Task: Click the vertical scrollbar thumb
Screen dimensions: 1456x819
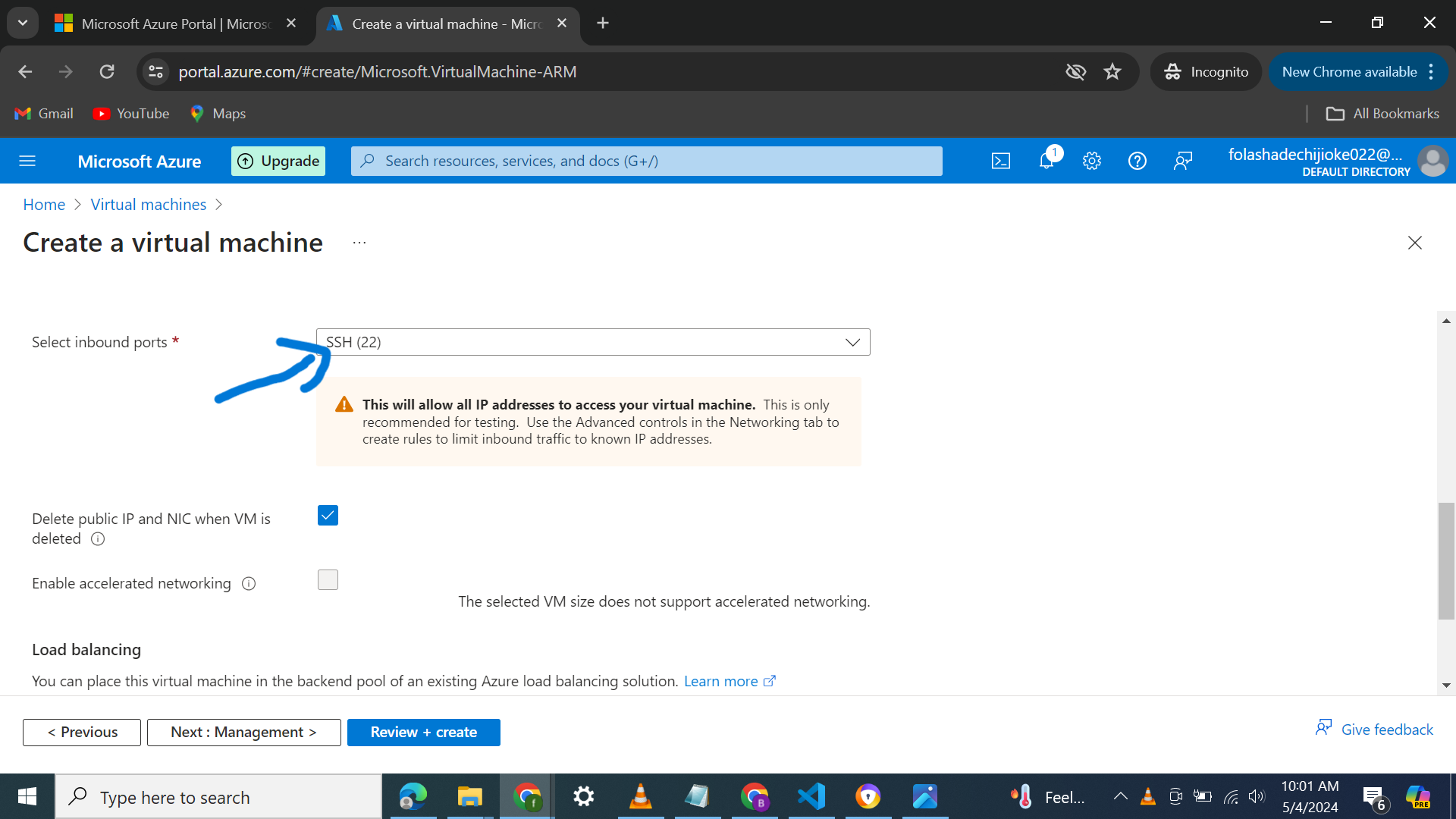Action: (1446, 561)
